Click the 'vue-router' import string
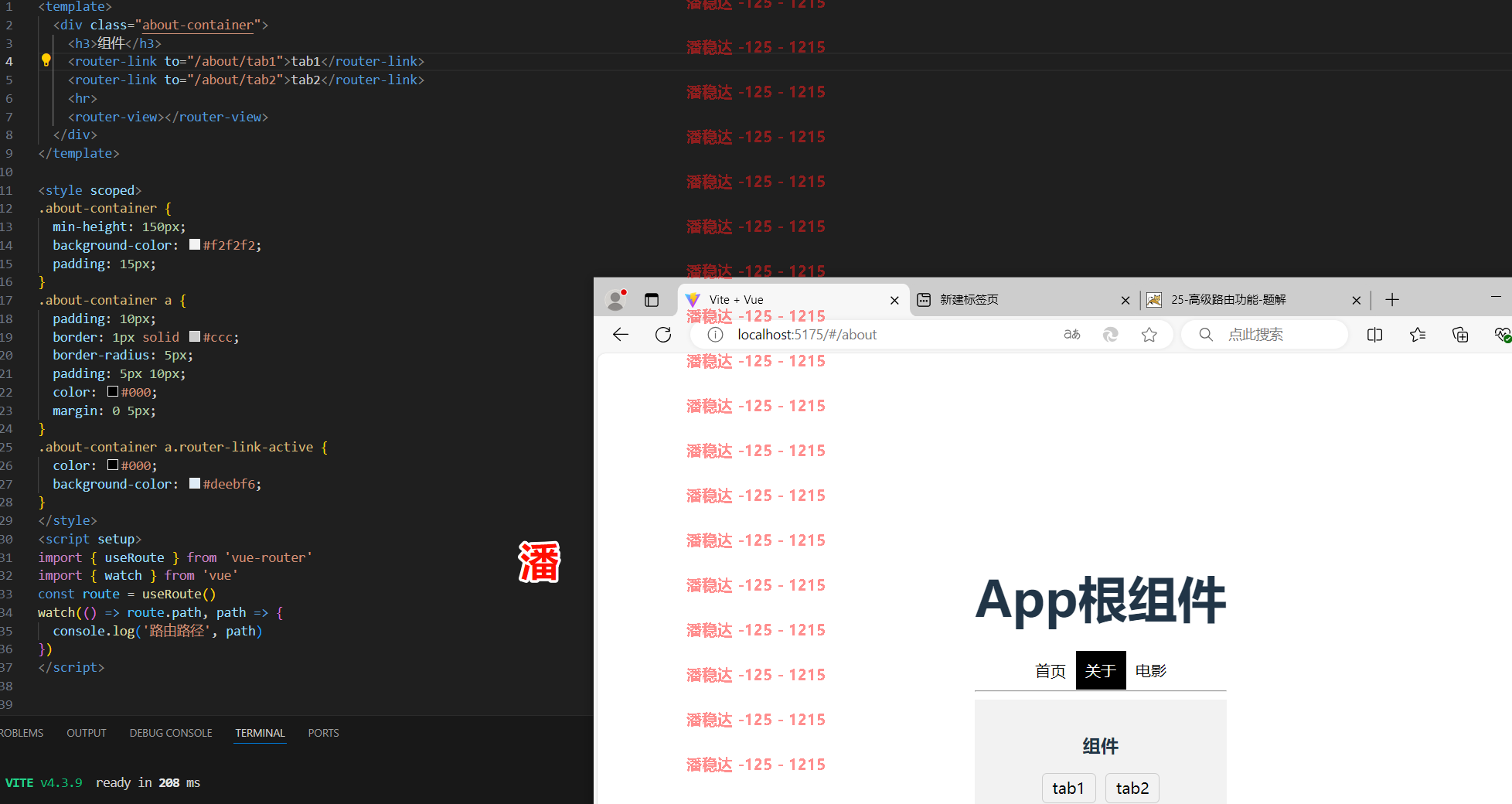 (x=268, y=557)
